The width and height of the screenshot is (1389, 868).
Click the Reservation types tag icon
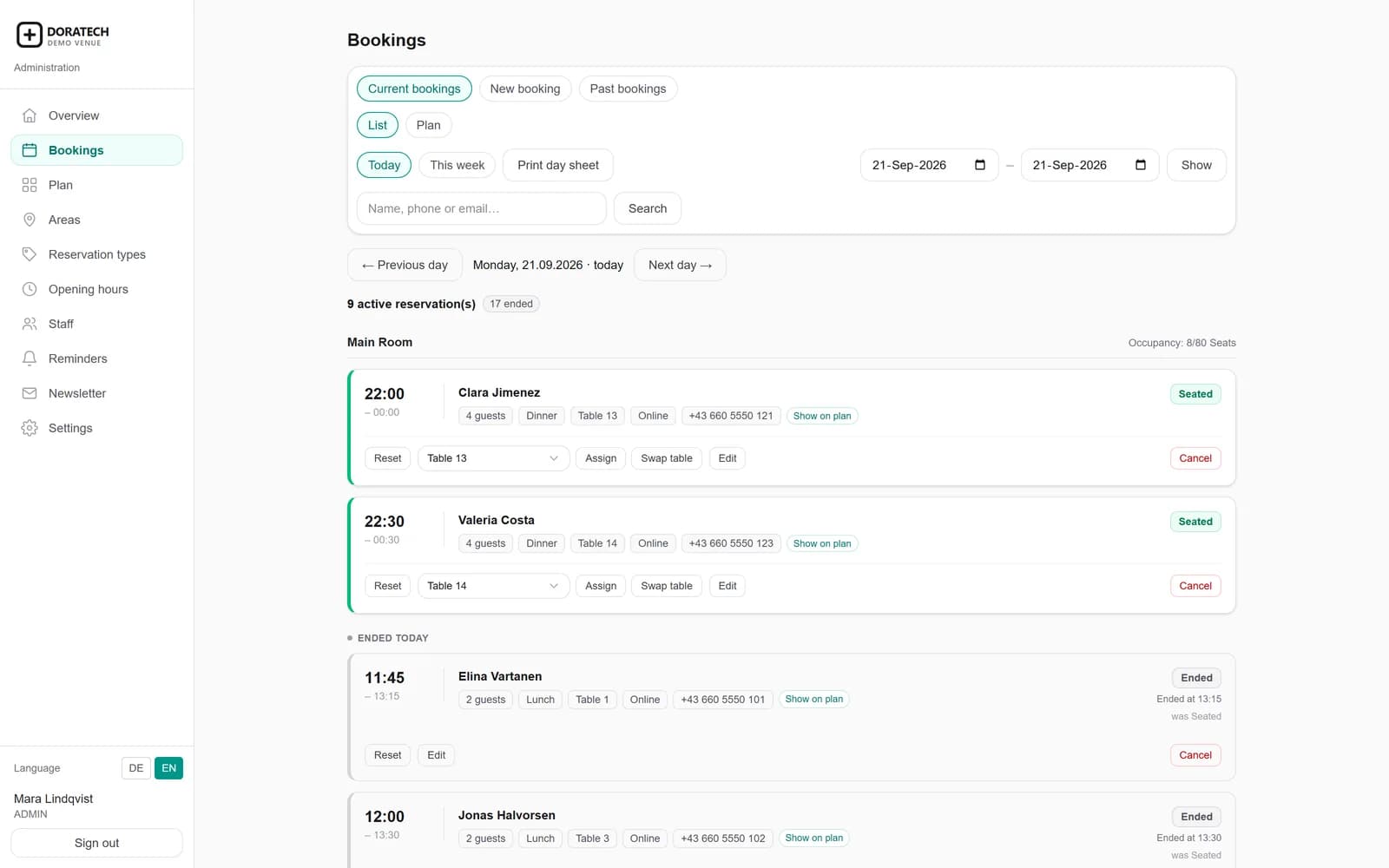30,254
